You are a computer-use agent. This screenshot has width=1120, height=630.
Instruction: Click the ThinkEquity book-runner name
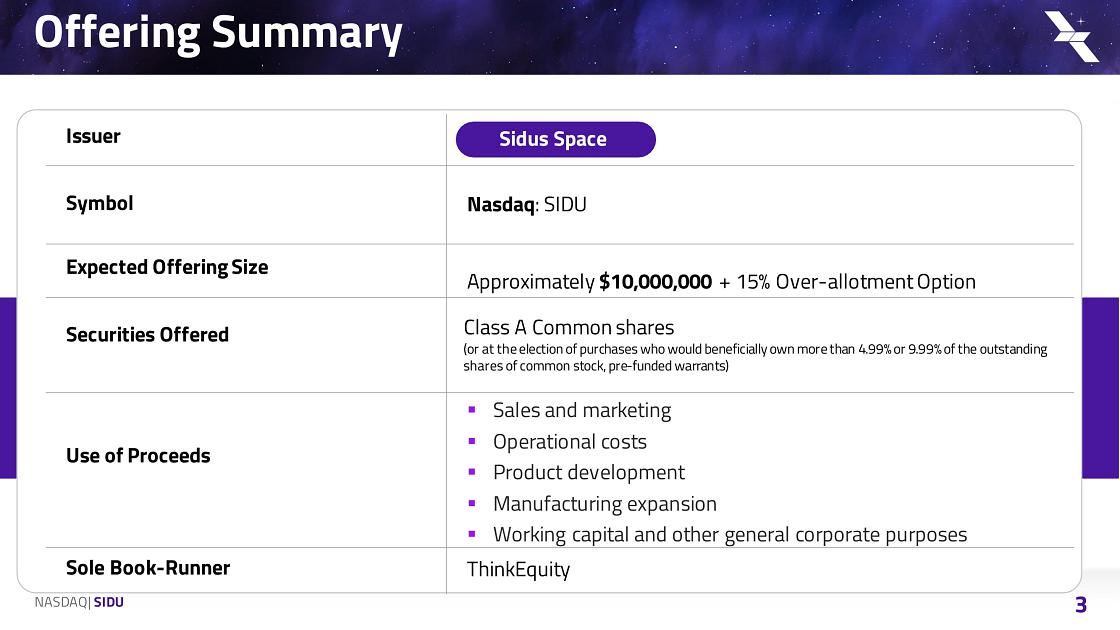[x=518, y=570]
